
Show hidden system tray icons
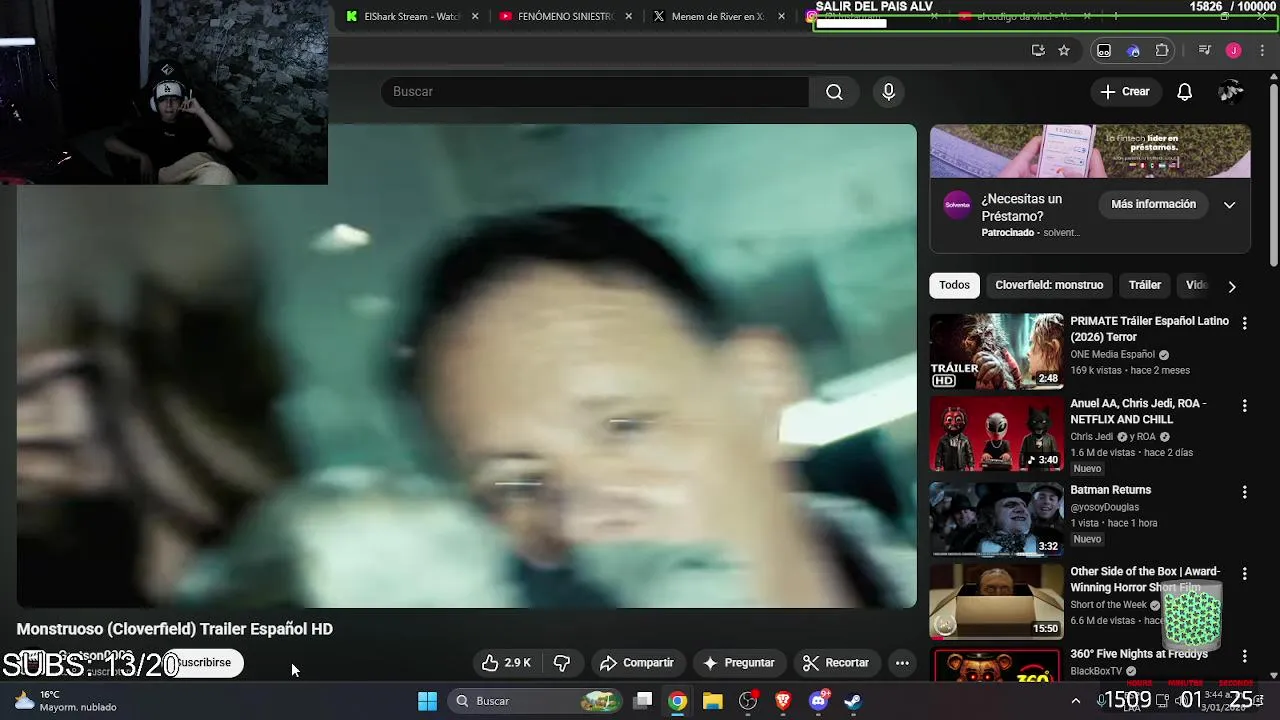point(1076,701)
